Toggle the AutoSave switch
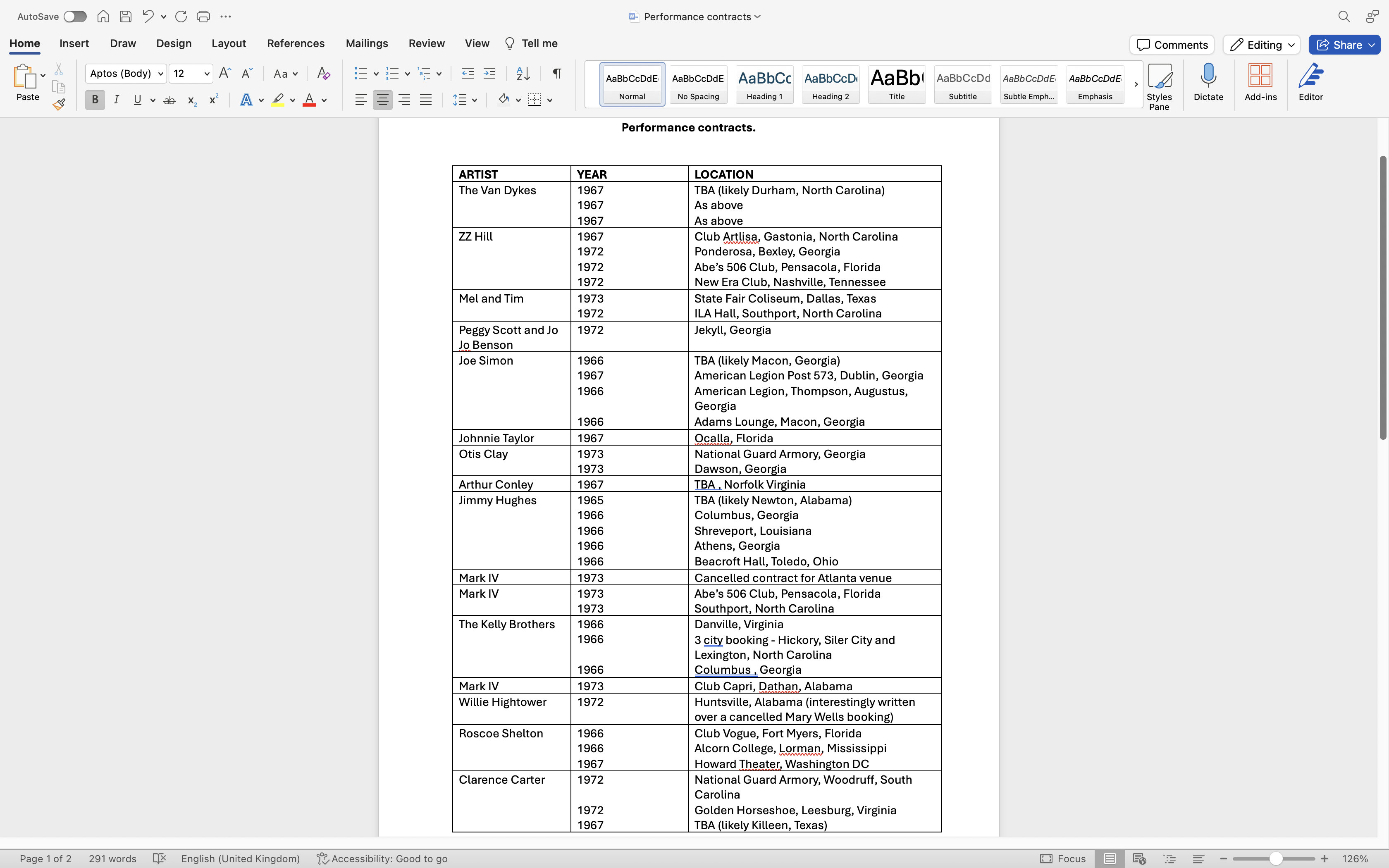The width and height of the screenshot is (1389, 868). (74, 17)
